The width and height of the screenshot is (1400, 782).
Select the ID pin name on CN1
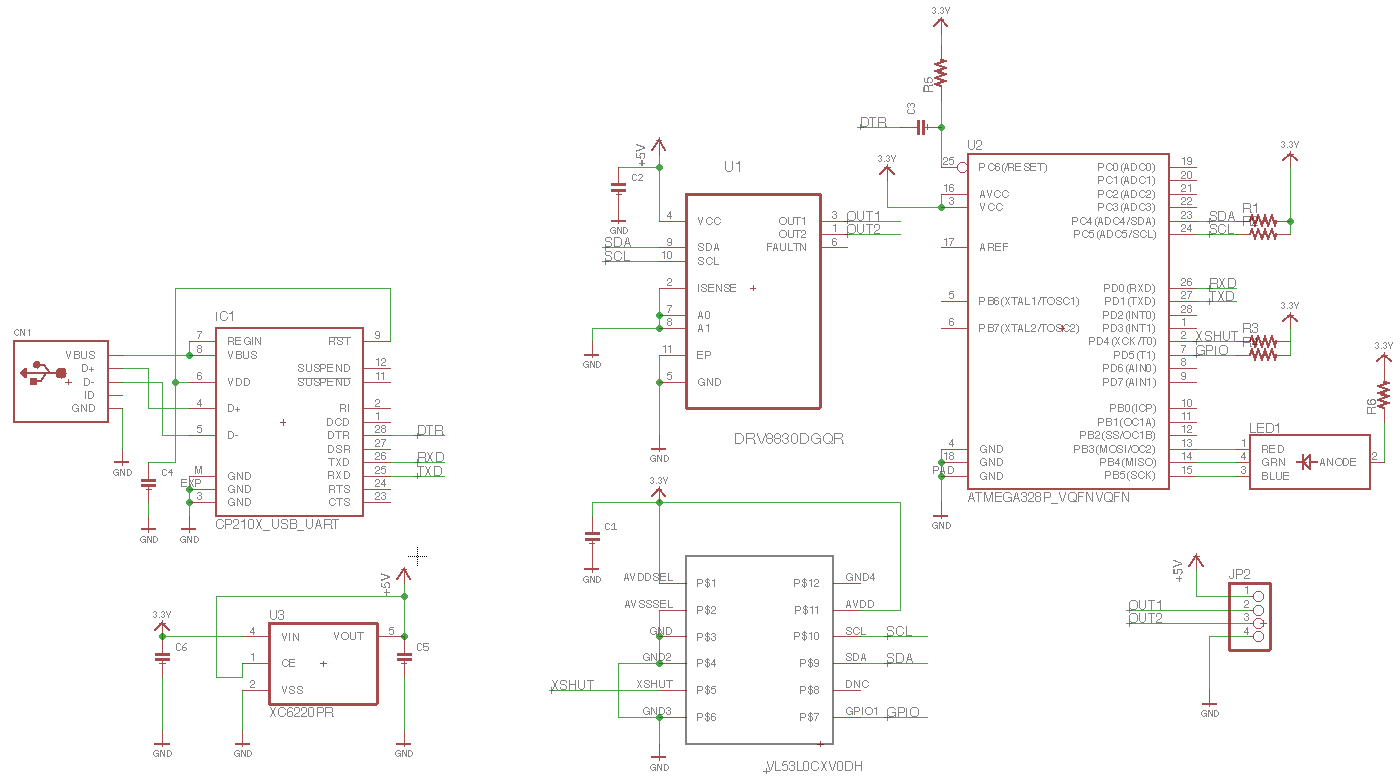click(89, 395)
